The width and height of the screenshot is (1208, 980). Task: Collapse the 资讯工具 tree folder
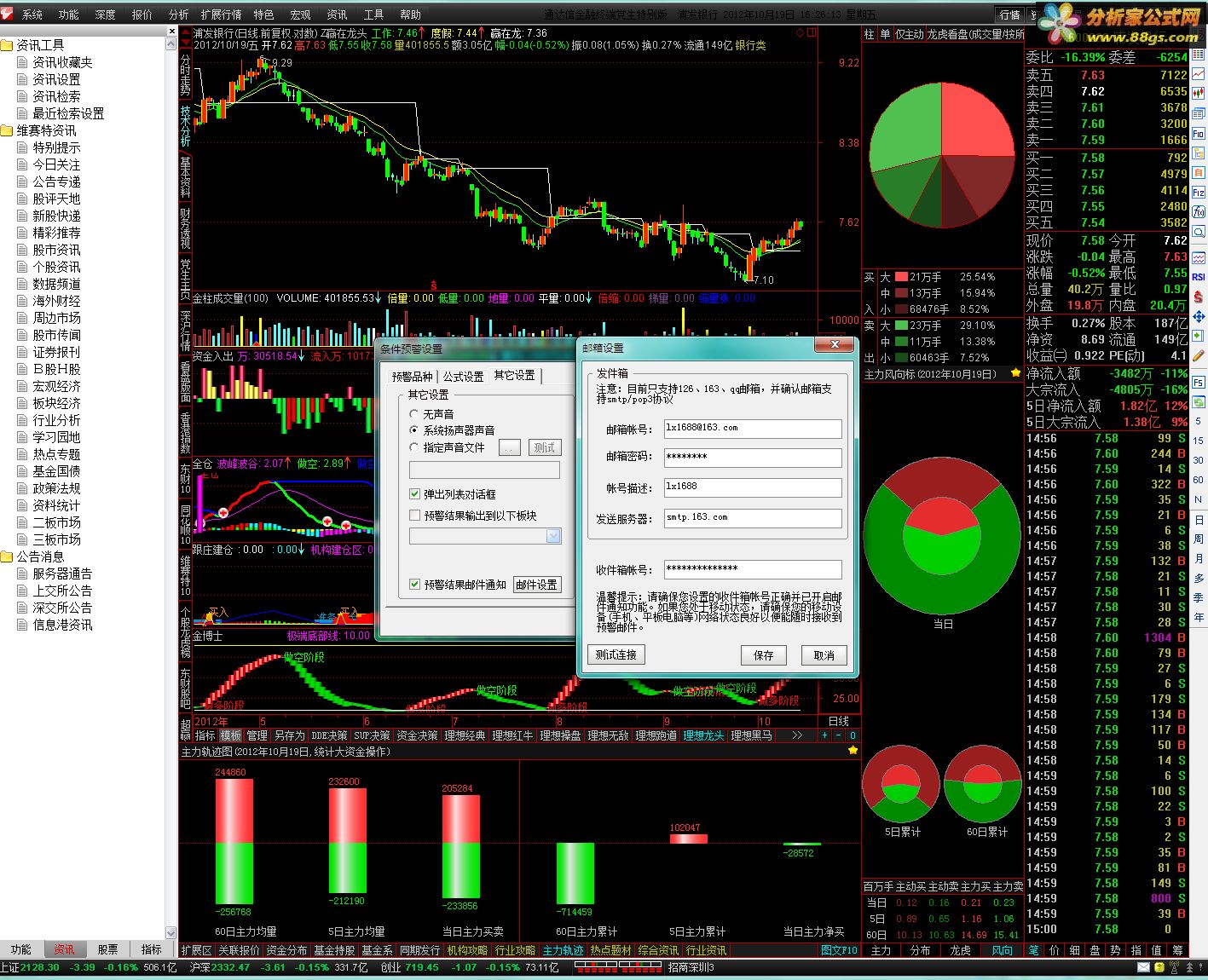[x=7, y=45]
